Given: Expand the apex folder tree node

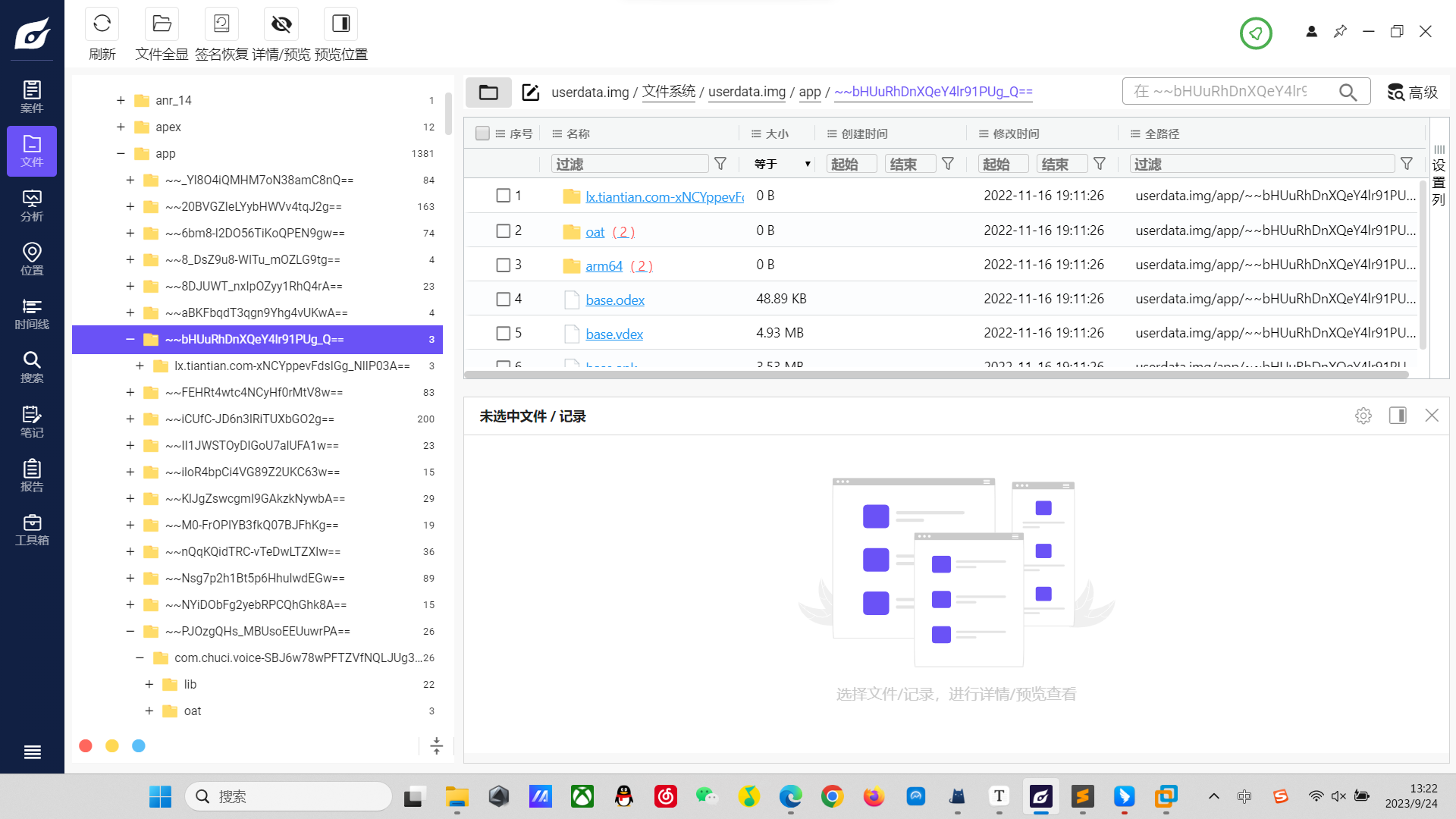Looking at the screenshot, I should pos(121,127).
